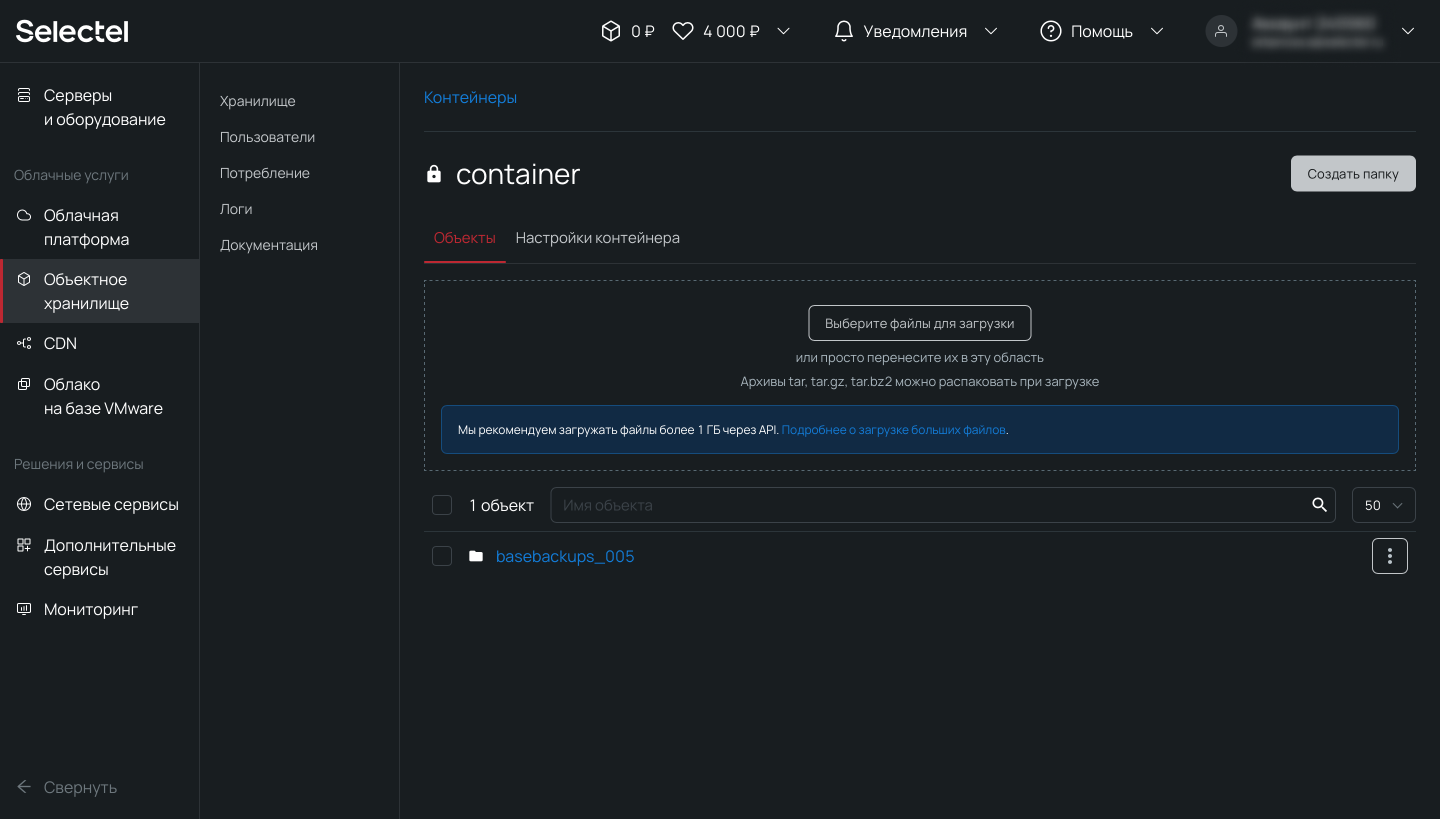Click the cube balance icon
The height and width of the screenshot is (819, 1440).
610,31
